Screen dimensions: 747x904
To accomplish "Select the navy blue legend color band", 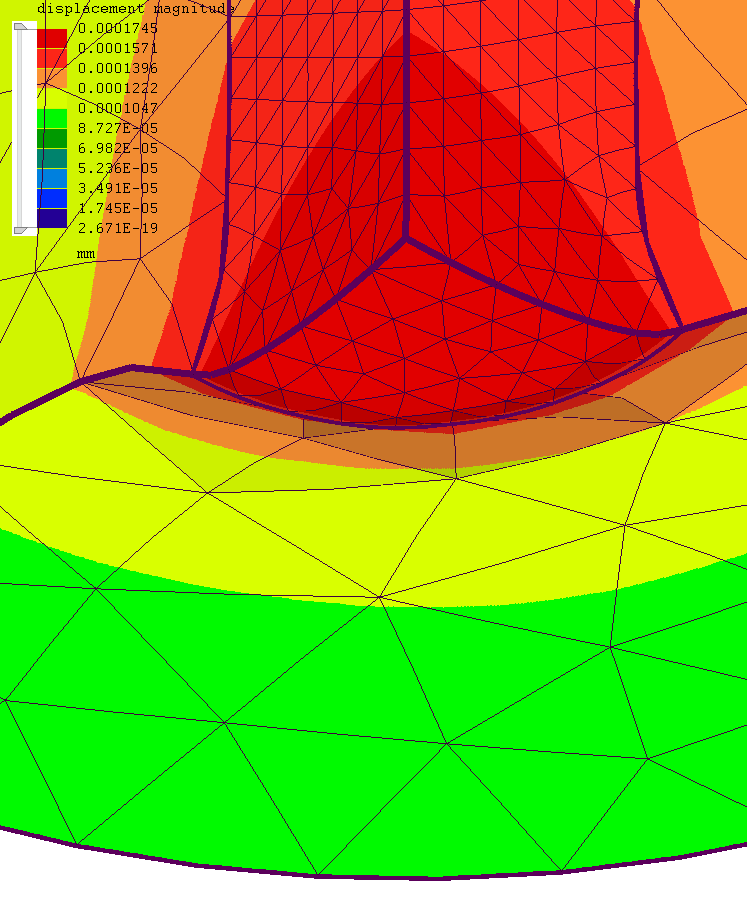I will (52, 218).
